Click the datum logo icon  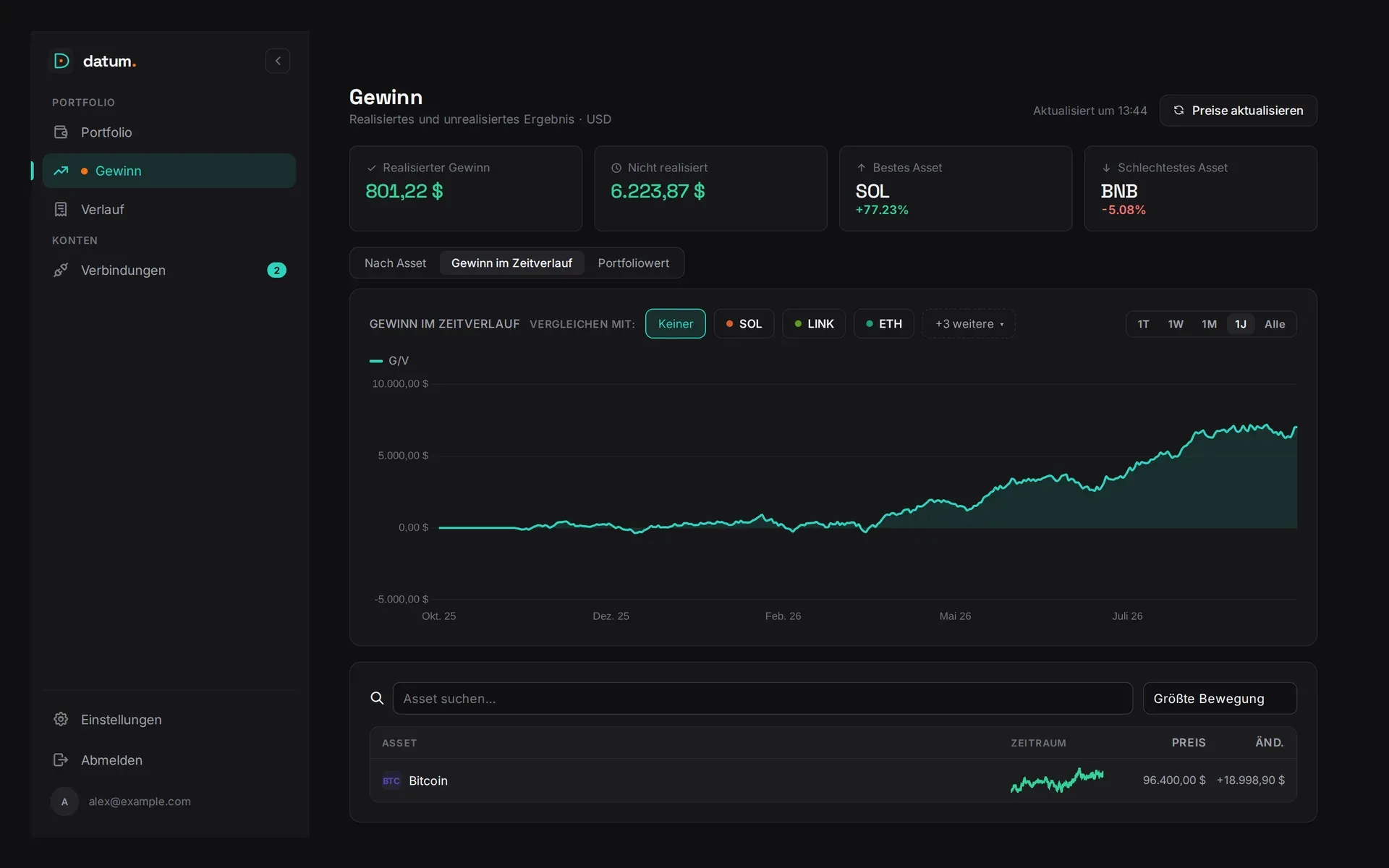62,61
